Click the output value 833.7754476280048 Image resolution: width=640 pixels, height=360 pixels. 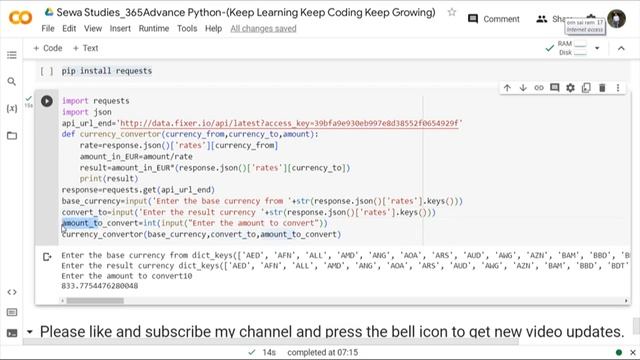pos(100,286)
